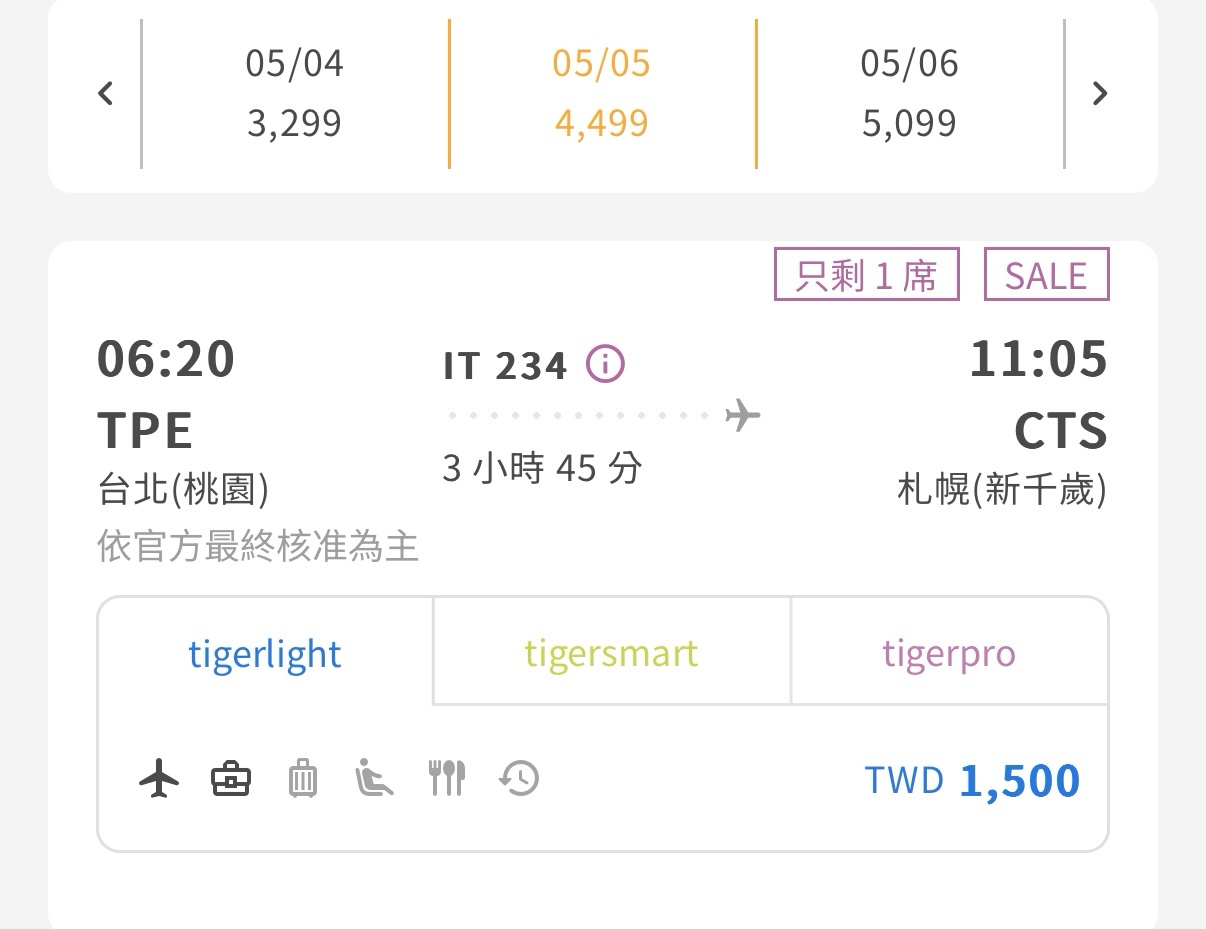Tap the 只剩 1 席 seats-left badge
Viewport: 1206px width, 929px height.
(x=867, y=275)
